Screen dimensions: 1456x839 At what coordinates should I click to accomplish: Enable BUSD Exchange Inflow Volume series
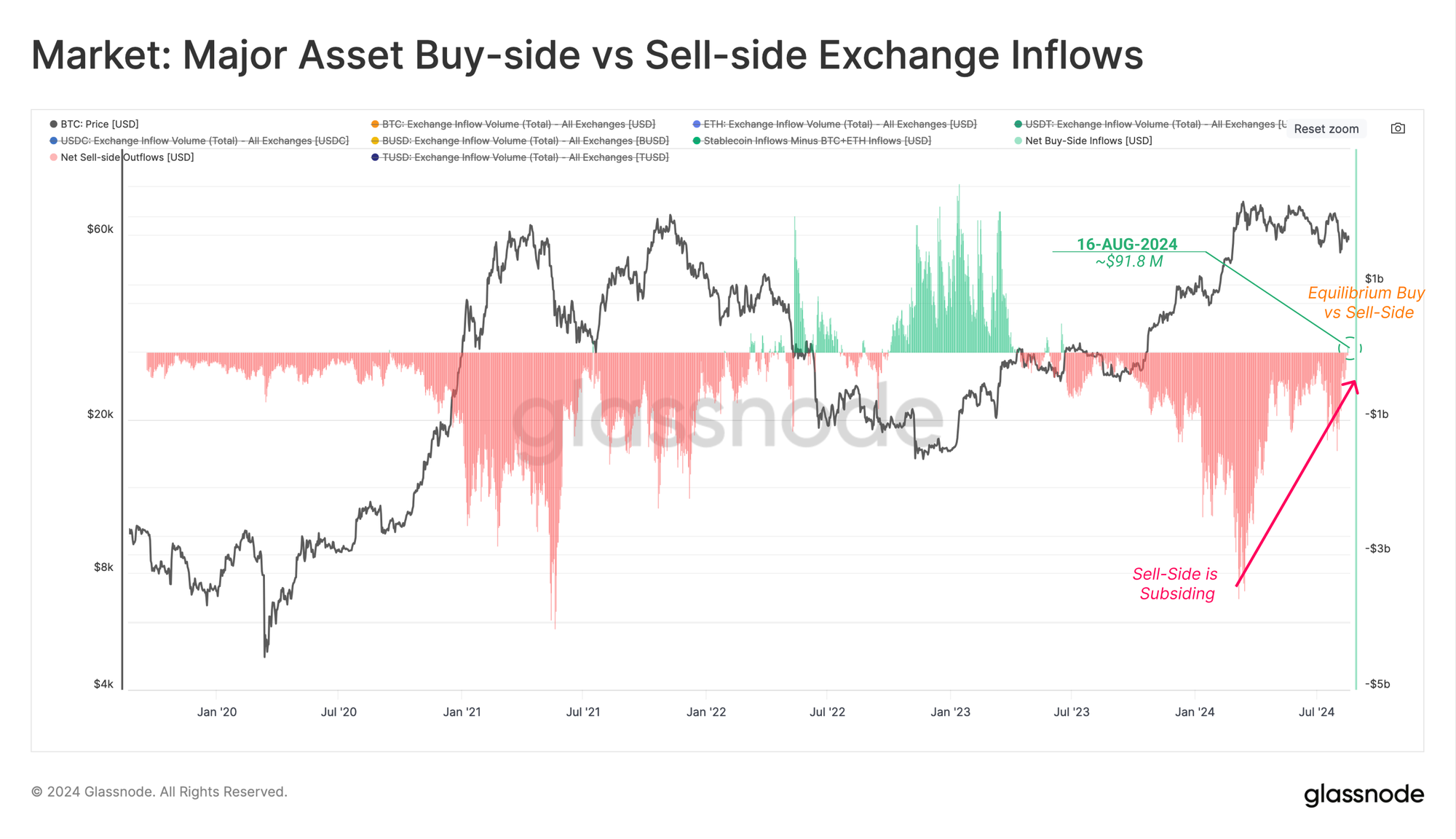point(520,141)
